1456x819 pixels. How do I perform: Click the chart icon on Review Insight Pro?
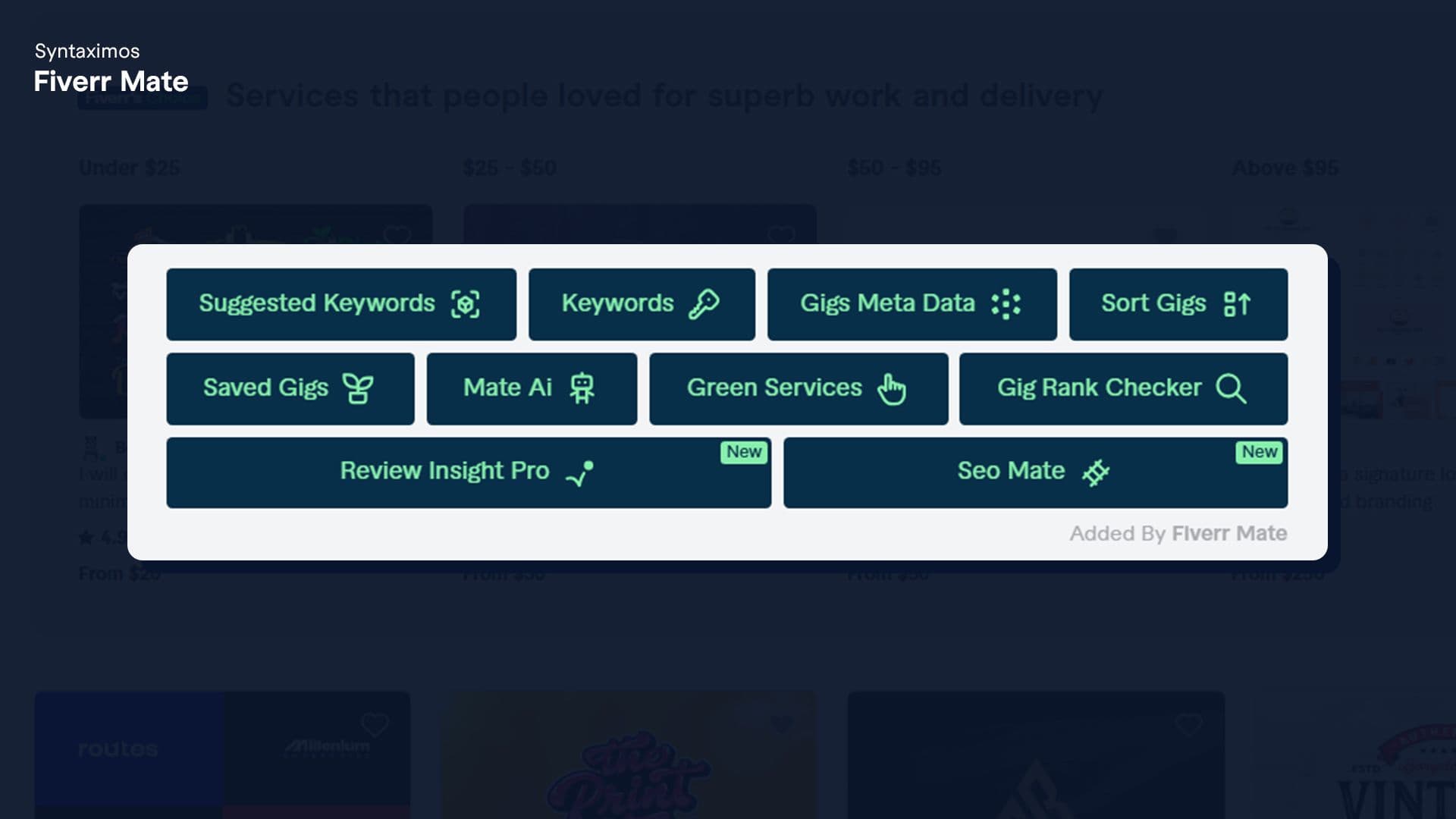pos(580,473)
